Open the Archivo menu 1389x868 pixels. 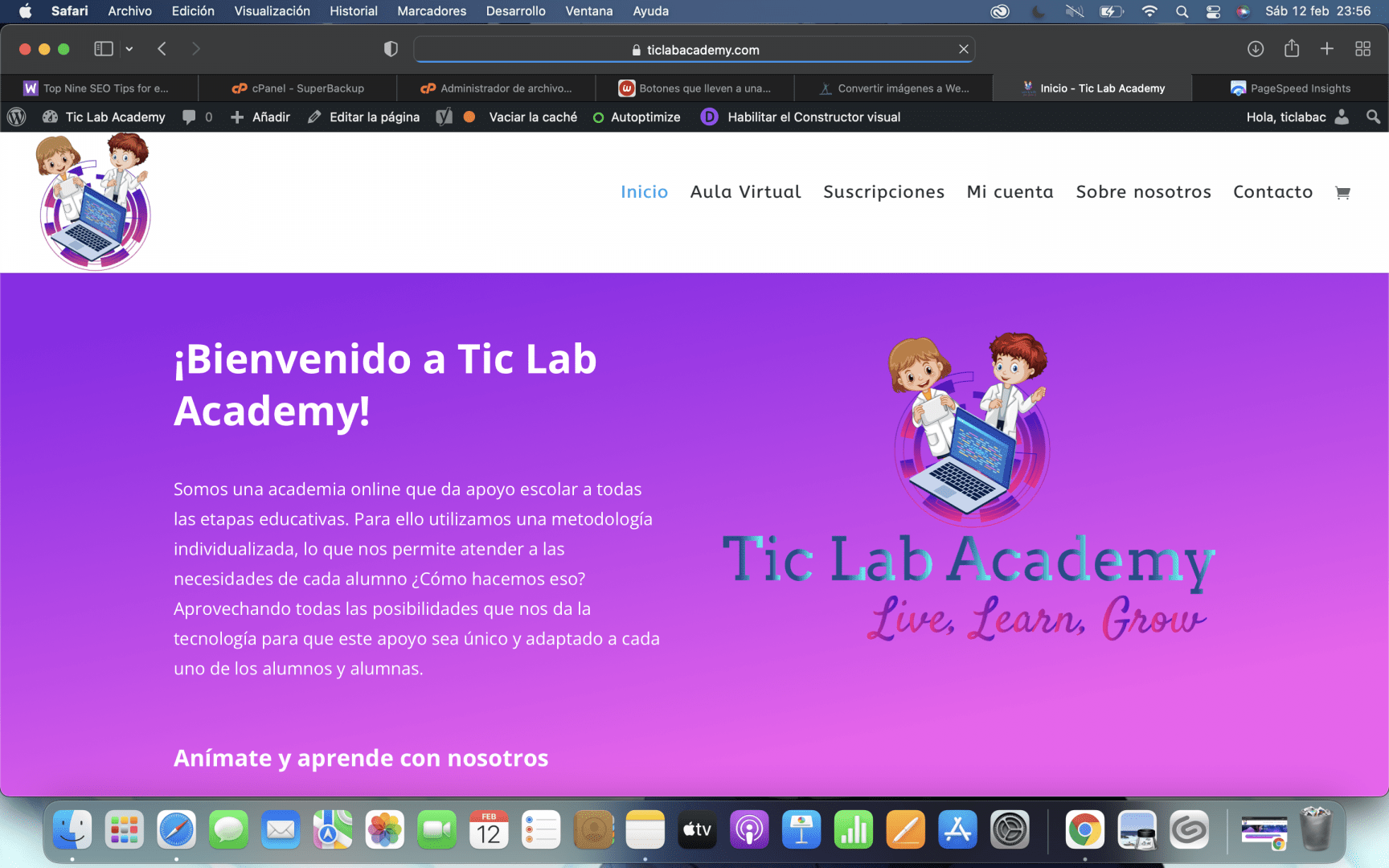(x=130, y=11)
